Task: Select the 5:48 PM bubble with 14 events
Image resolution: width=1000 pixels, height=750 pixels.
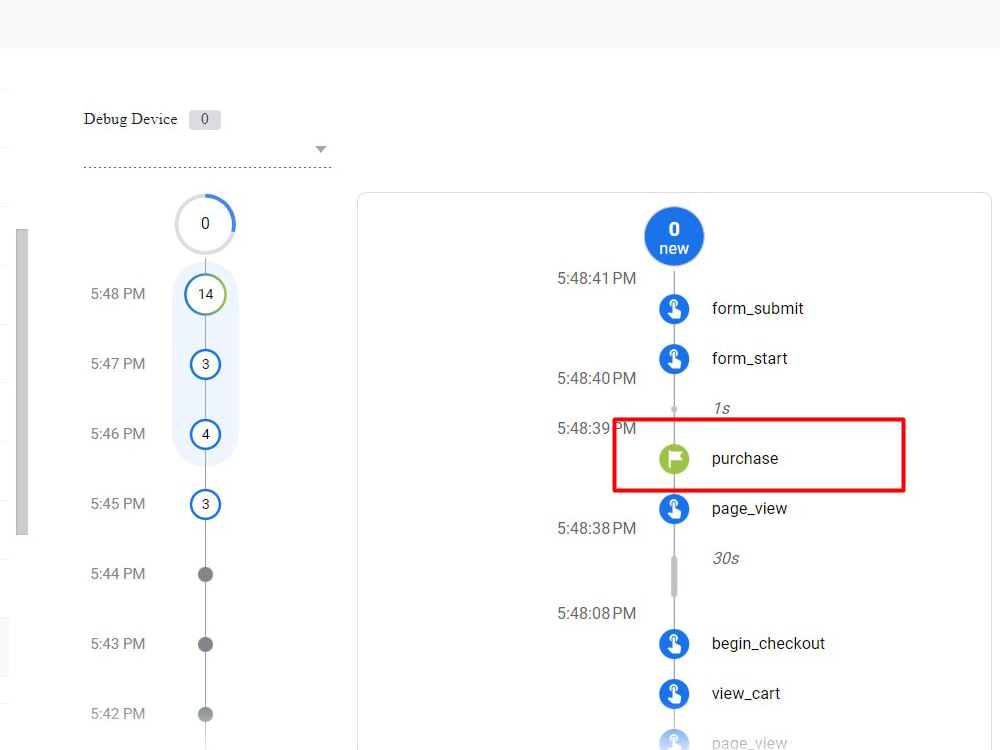Action: (205, 294)
